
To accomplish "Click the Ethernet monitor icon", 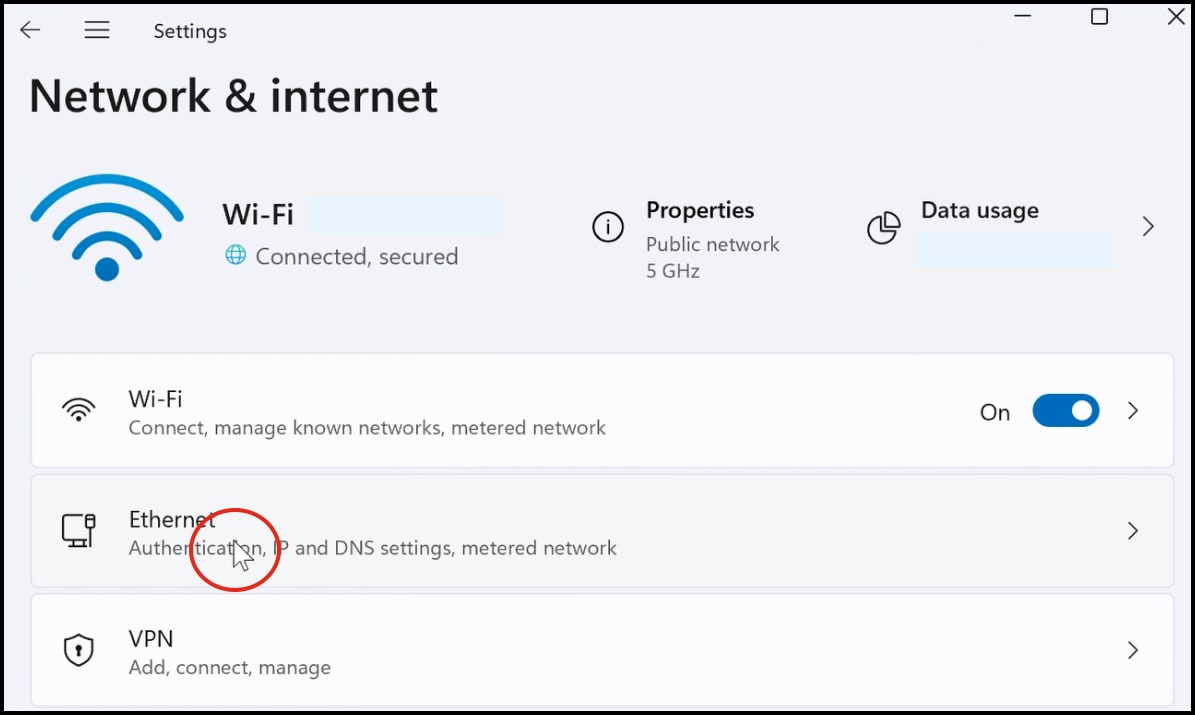I will coord(78,529).
